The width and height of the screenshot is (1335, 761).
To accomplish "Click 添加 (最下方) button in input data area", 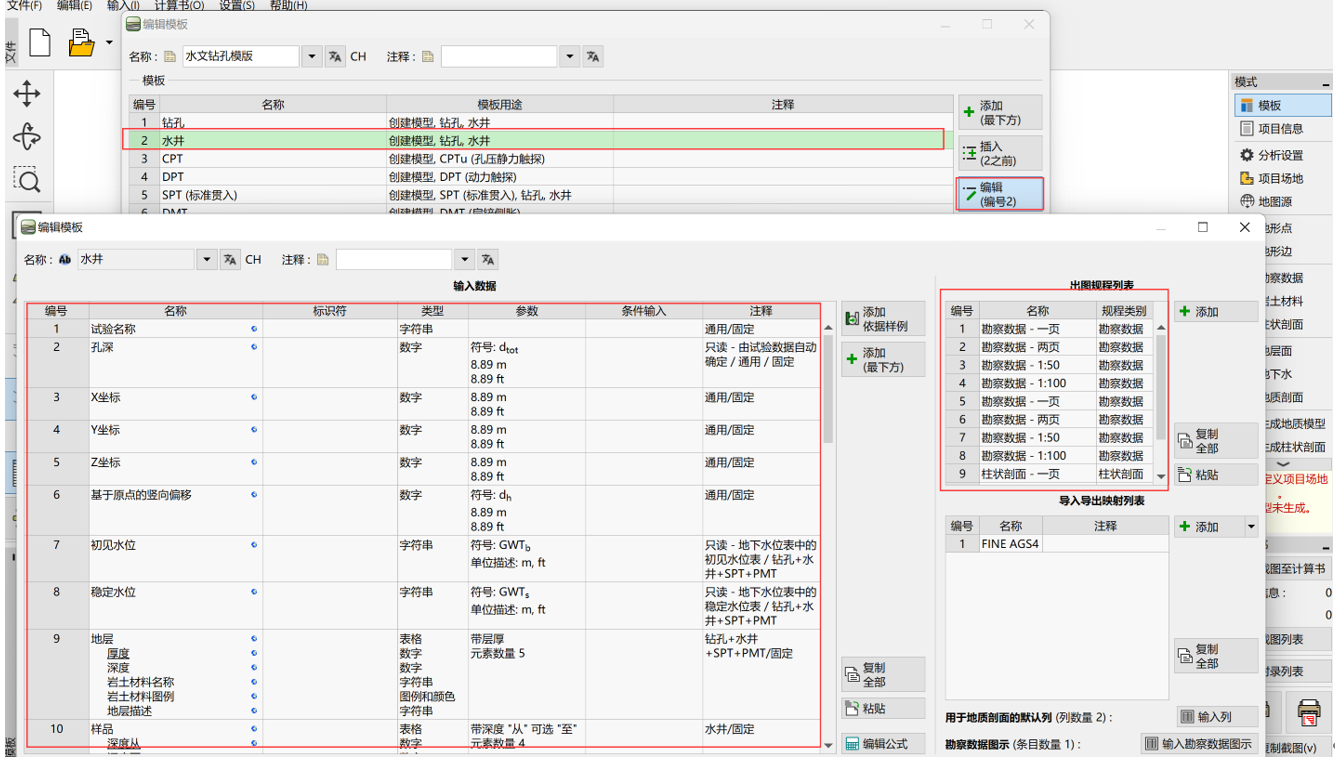I will pos(883,360).
